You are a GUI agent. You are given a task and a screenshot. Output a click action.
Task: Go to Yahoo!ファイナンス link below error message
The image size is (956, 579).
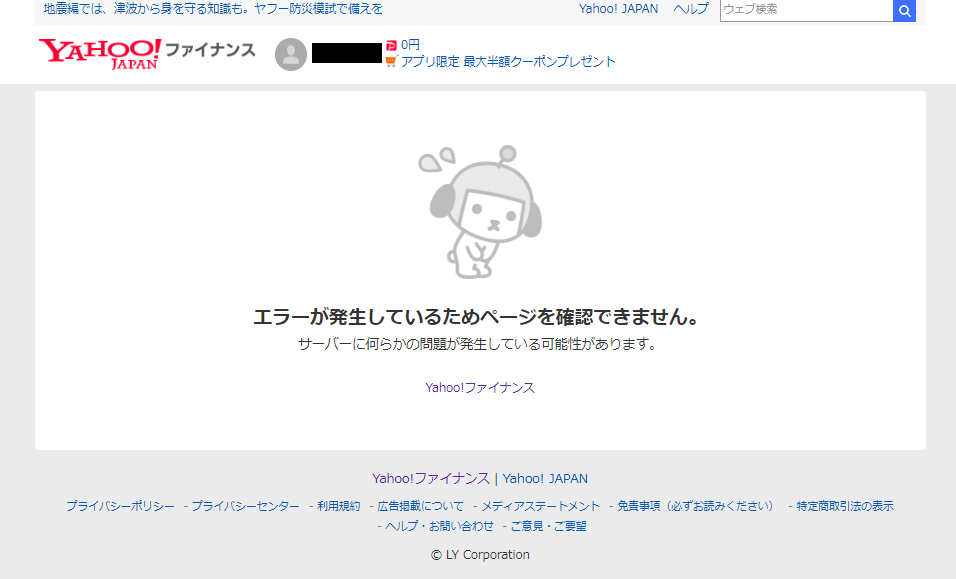pos(480,388)
